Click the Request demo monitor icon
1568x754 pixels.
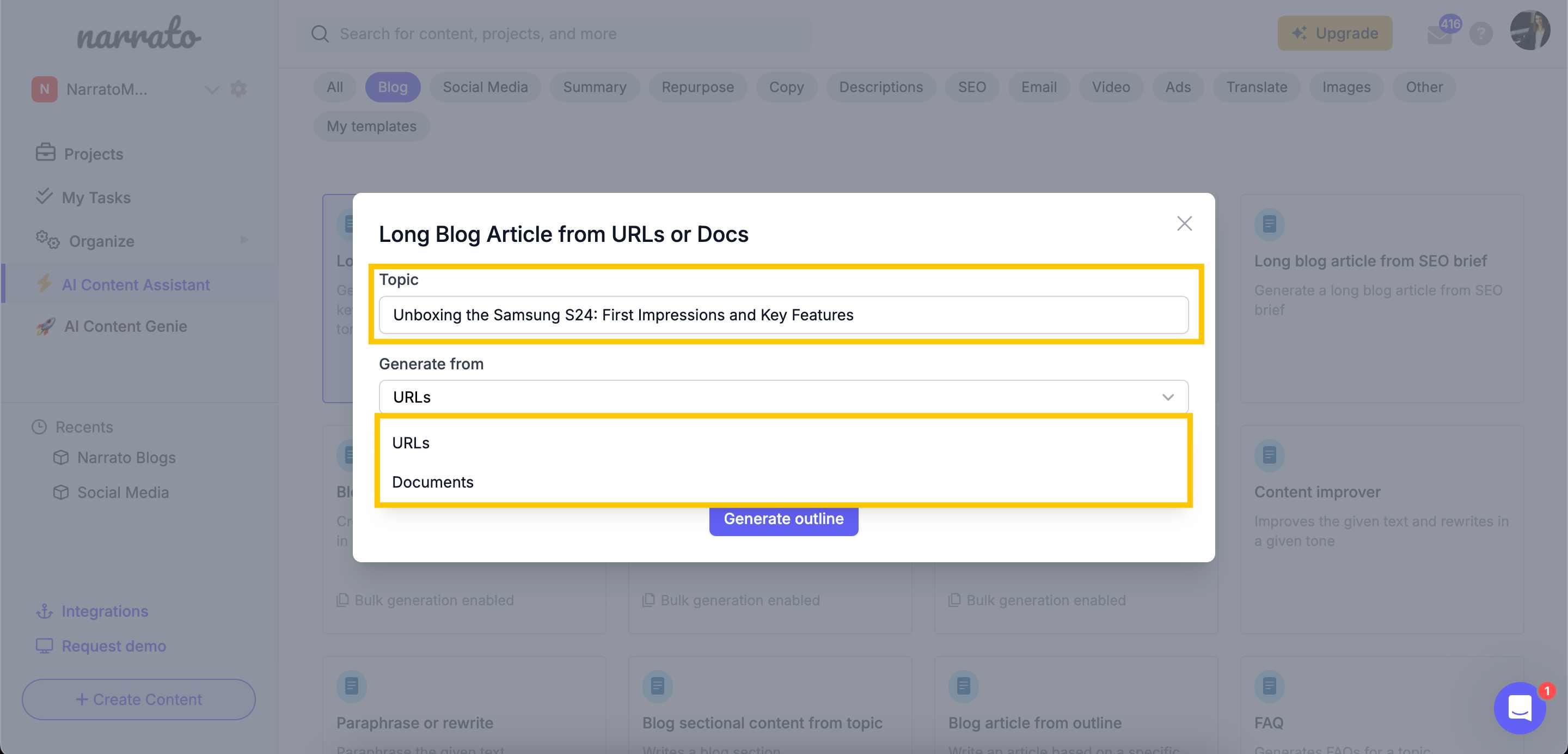coord(45,645)
